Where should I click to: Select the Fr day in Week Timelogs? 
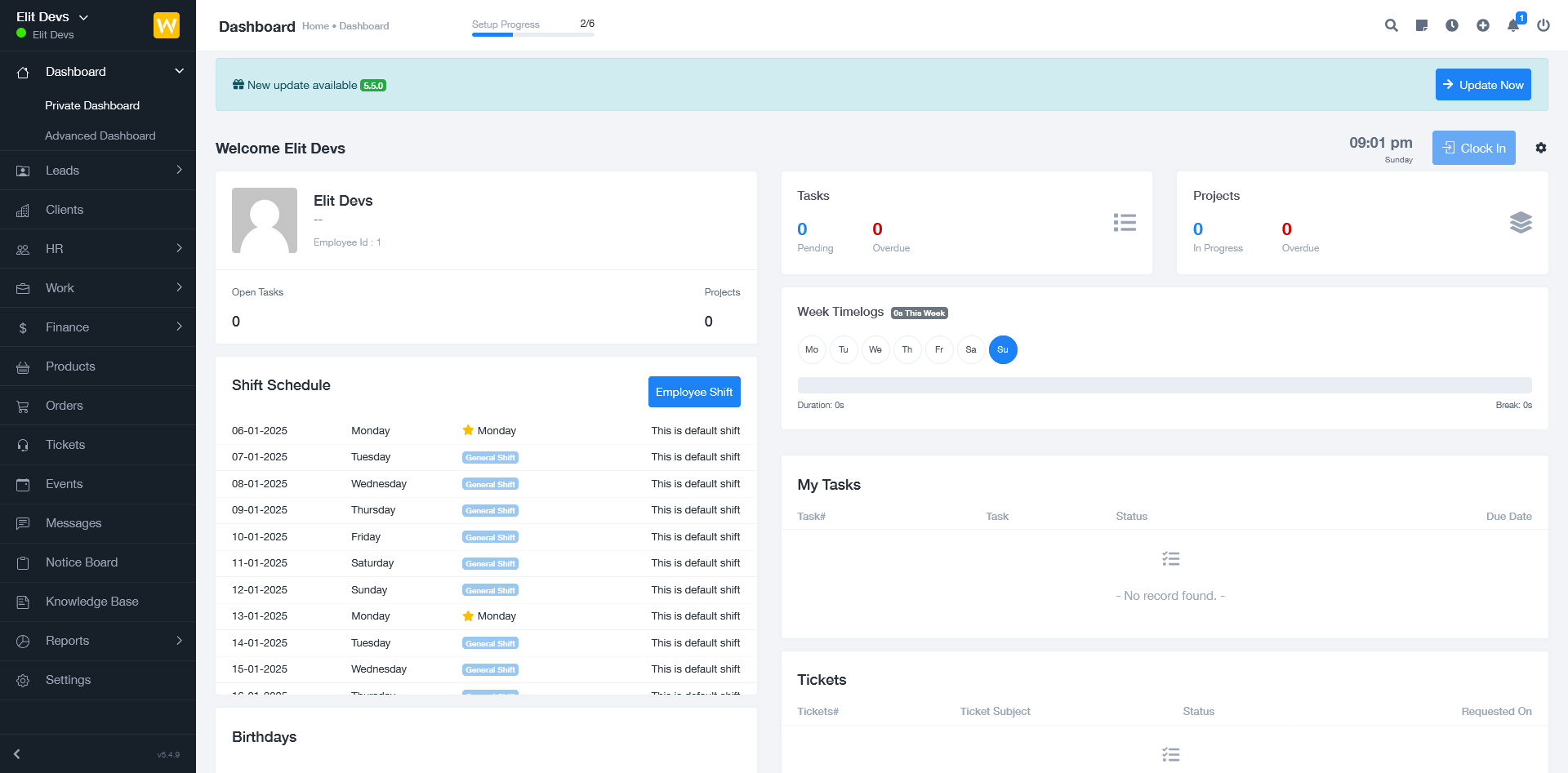[939, 349]
